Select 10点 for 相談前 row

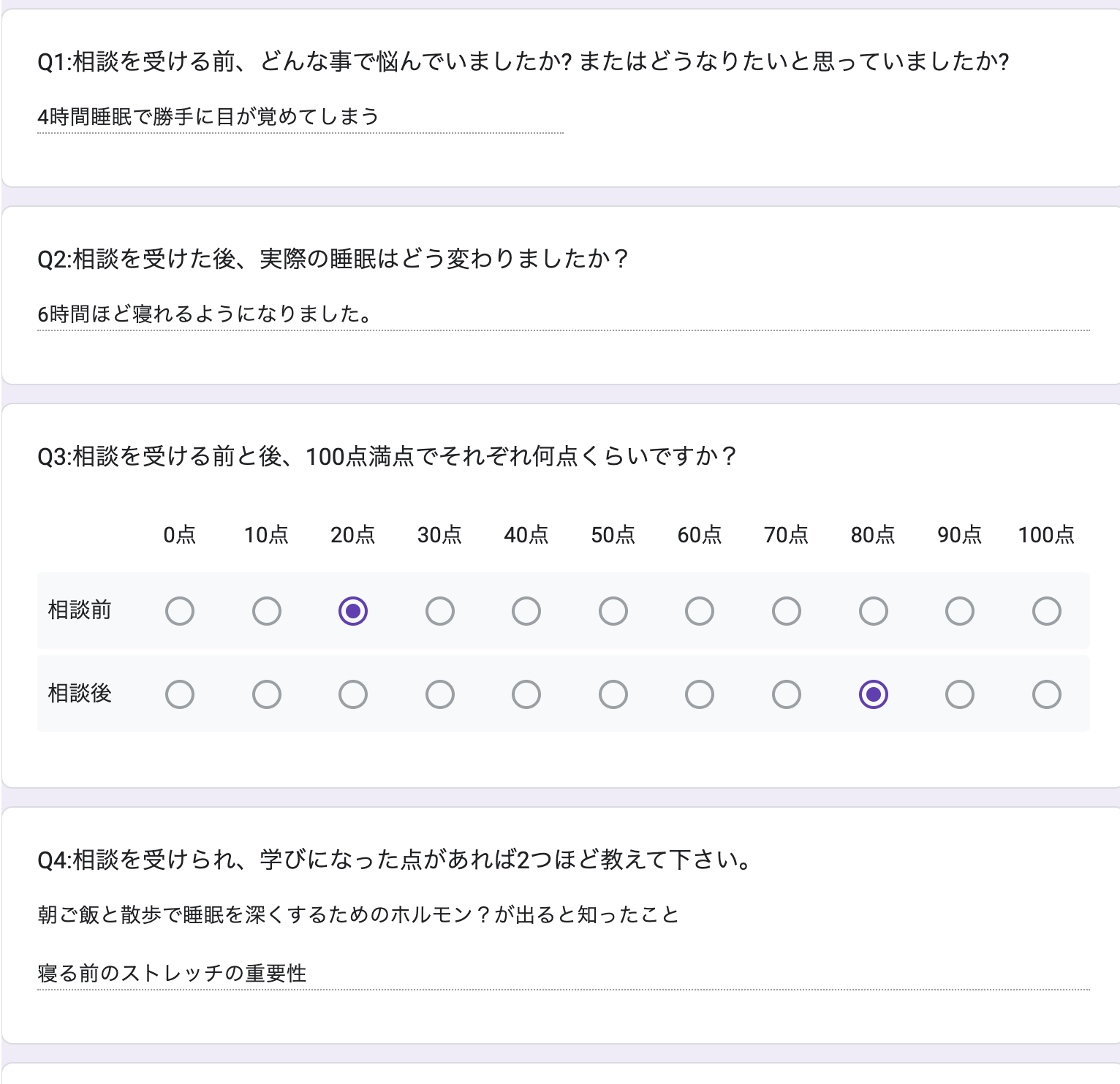(x=267, y=611)
